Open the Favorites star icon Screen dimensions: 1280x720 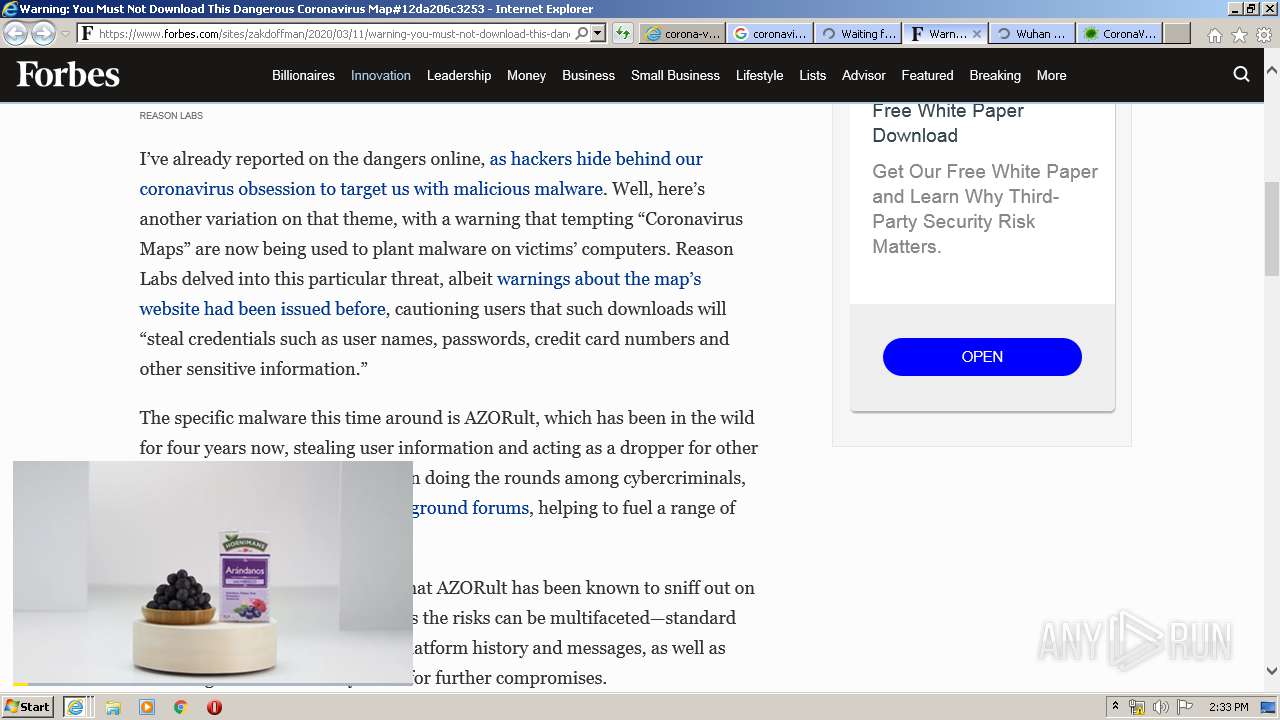(1239, 34)
